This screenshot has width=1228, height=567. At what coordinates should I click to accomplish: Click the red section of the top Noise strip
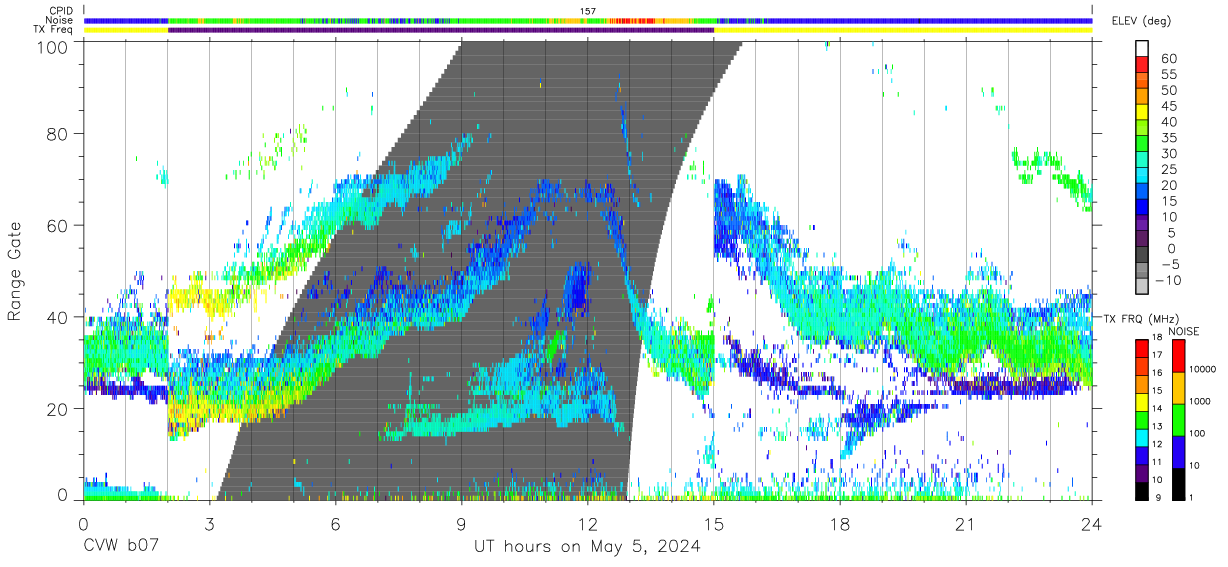coord(632,20)
